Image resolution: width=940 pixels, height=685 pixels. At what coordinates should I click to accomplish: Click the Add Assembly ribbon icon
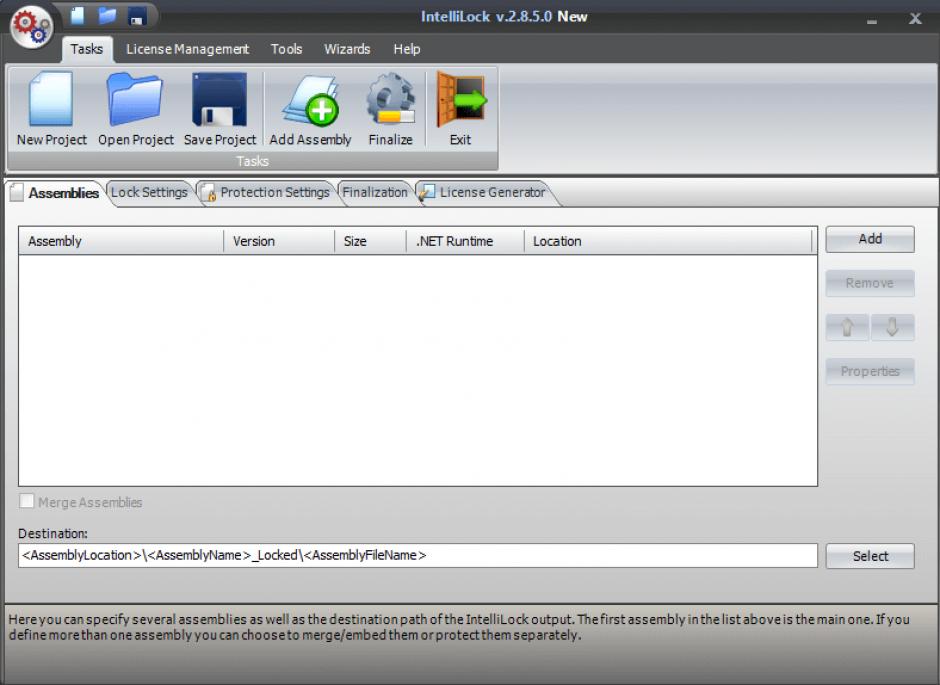[x=311, y=108]
